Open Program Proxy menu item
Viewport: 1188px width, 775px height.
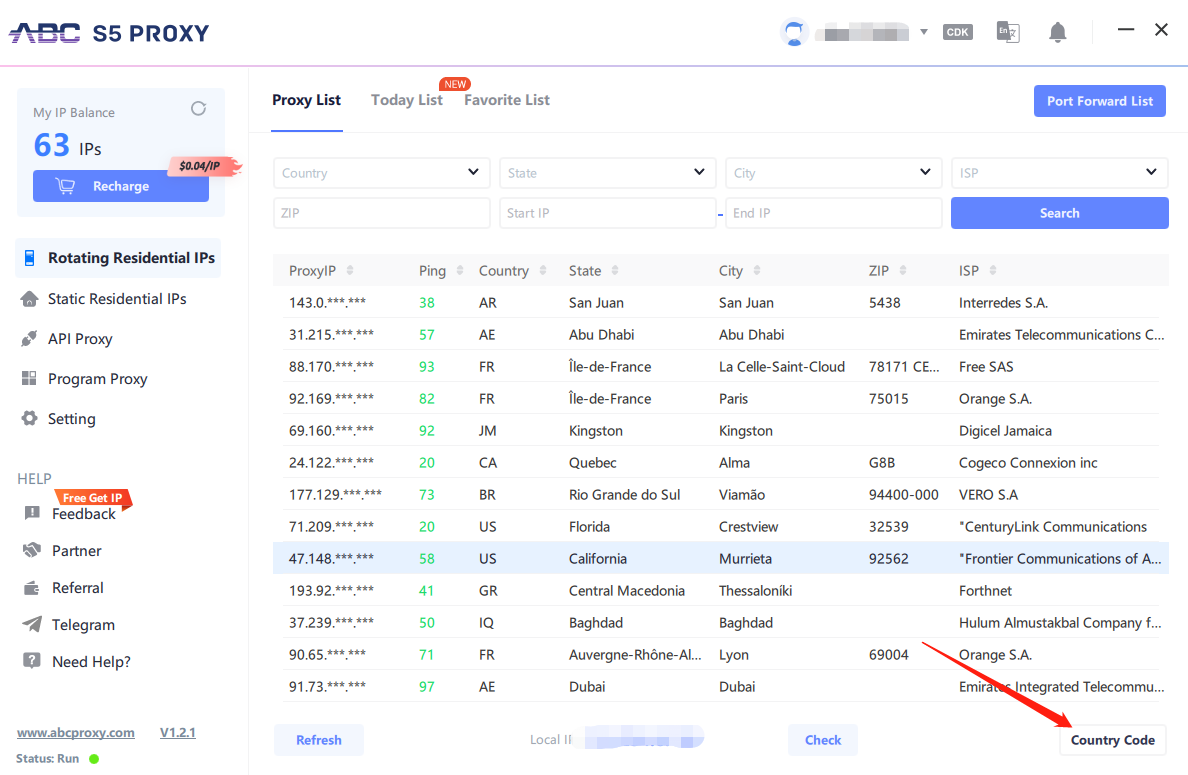(x=98, y=379)
